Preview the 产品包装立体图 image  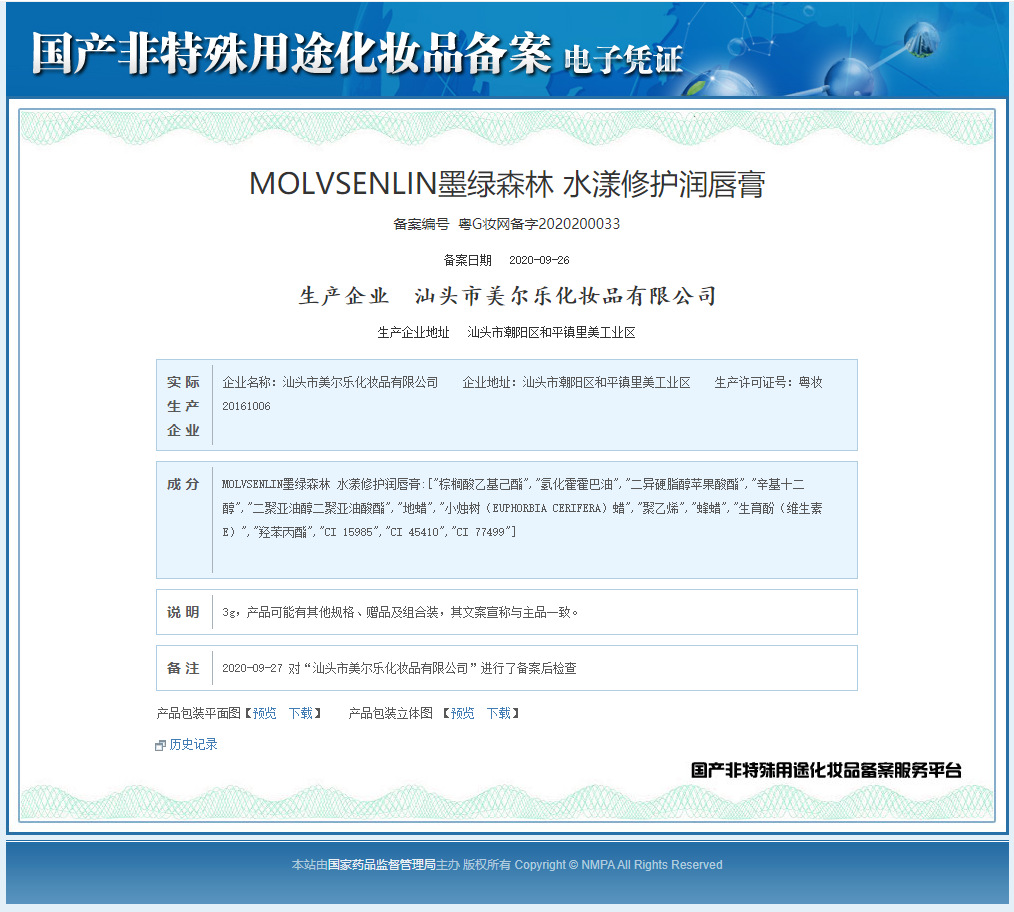[x=462, y=713]
